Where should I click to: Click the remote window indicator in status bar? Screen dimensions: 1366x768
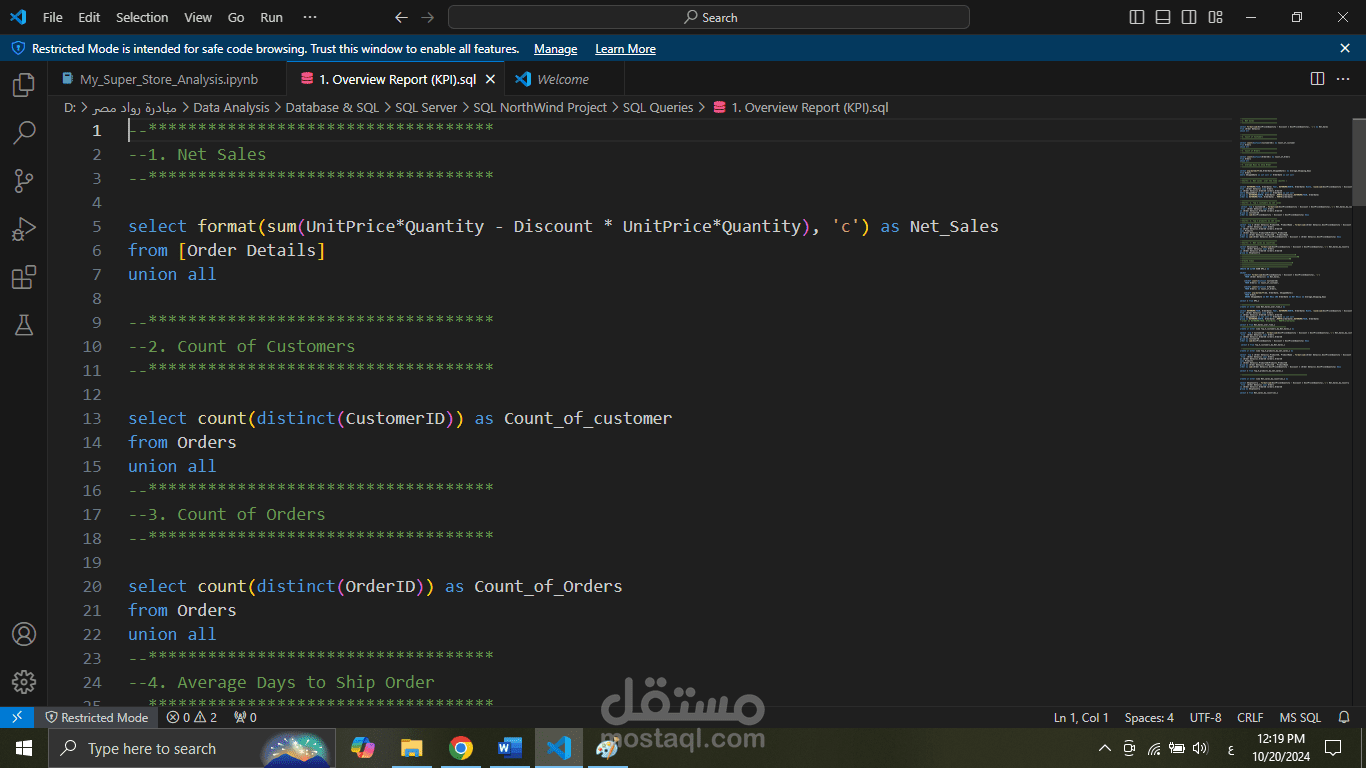tap(17, 717)
